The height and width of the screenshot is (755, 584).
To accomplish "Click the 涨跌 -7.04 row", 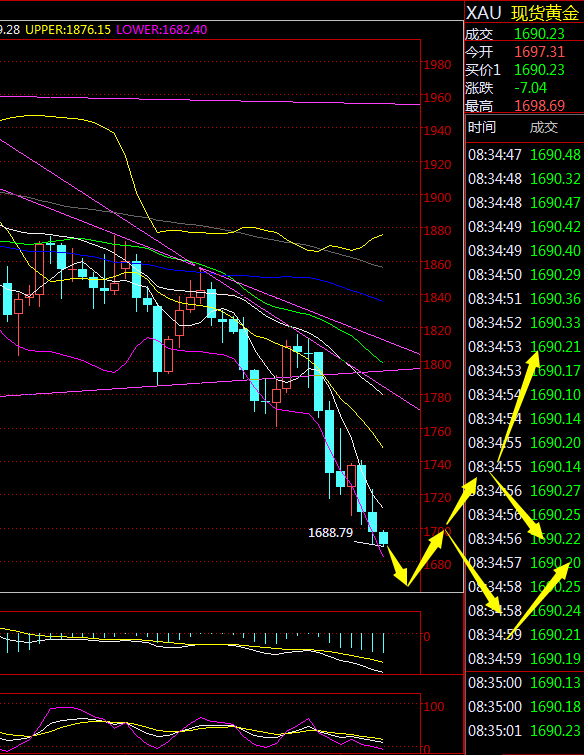I will (x=524, y=88).
